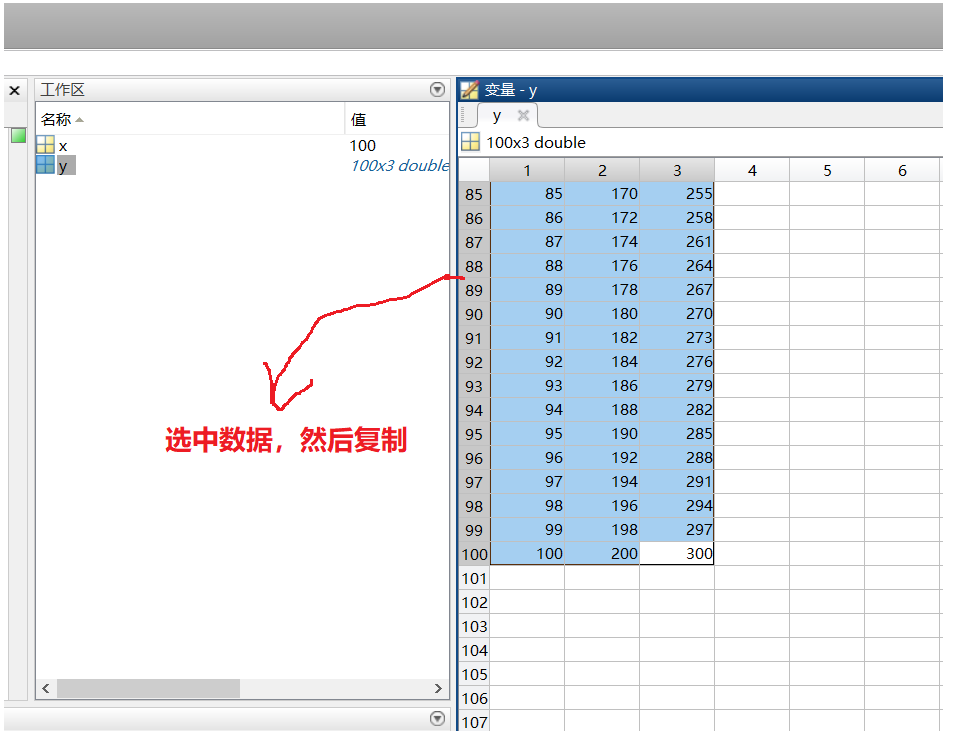The height and width of the screenshot is (747, 954).
Task: Click the cell with value 192
Action: tap(602, 457)
